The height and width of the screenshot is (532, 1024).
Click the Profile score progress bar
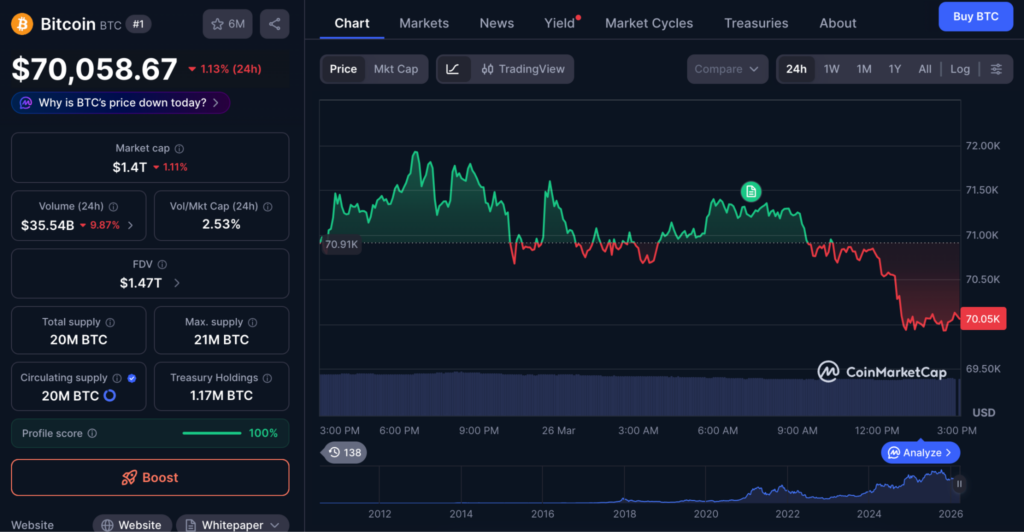point(211,433)
